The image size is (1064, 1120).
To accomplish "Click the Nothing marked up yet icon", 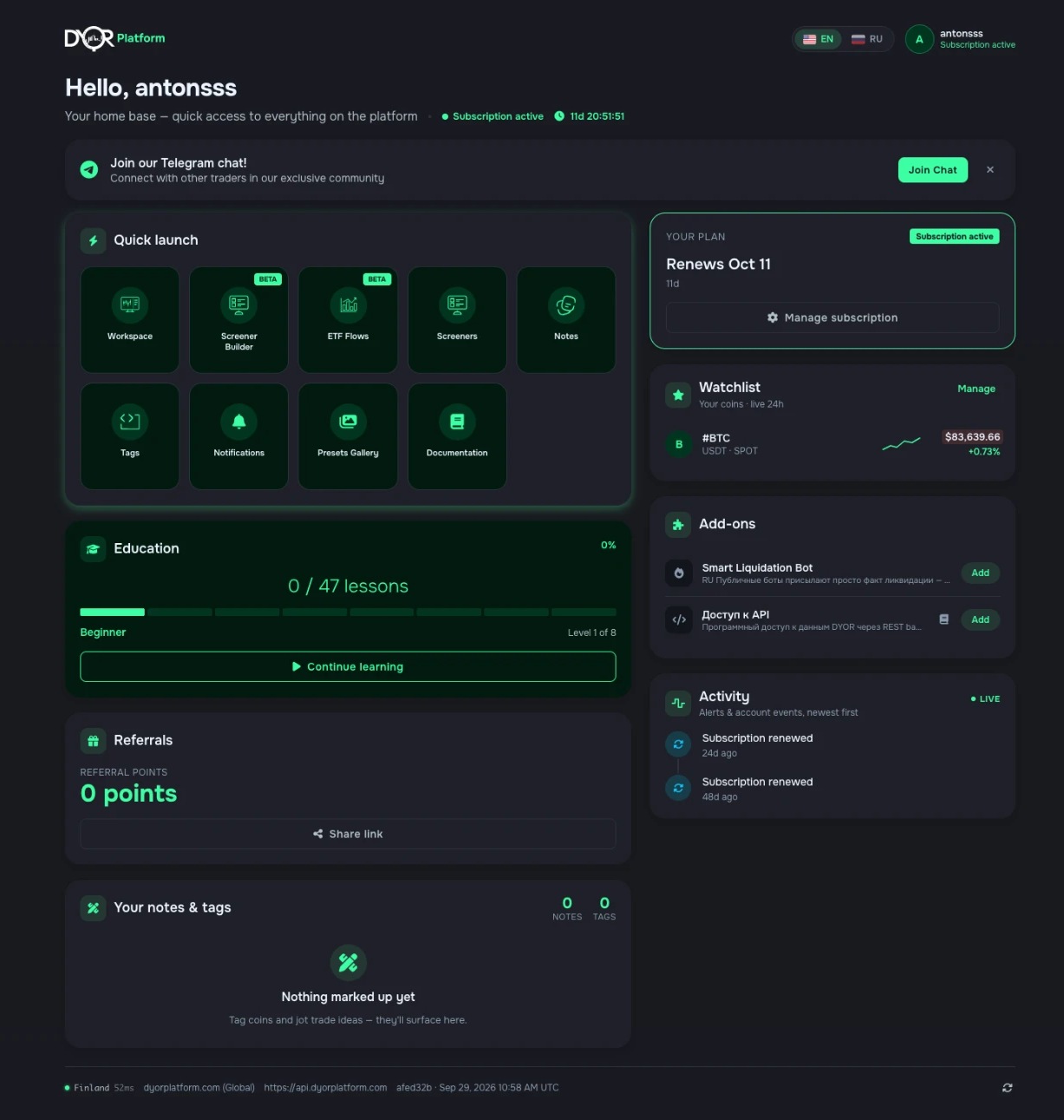I will coord(348,963).
